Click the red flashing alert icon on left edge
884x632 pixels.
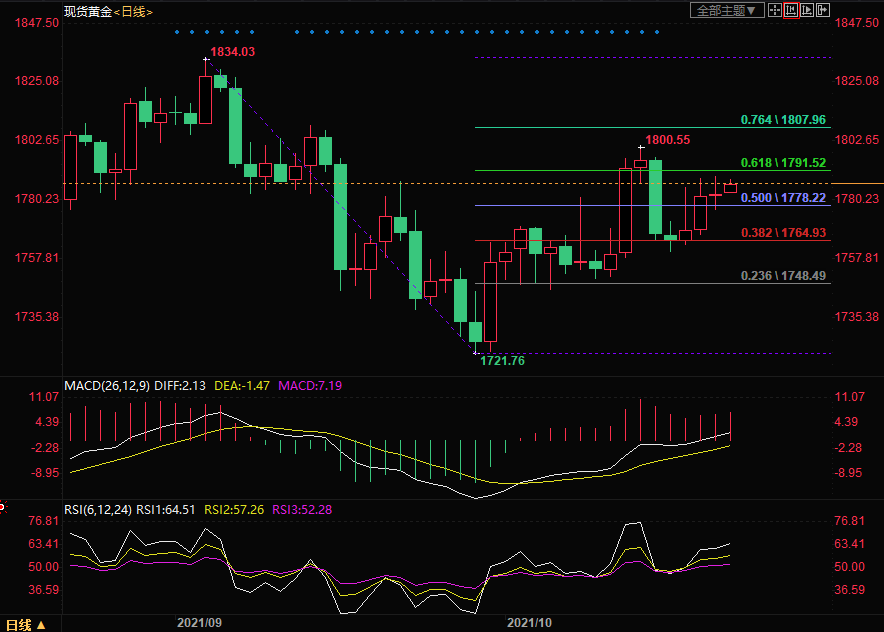coord(3,508)
